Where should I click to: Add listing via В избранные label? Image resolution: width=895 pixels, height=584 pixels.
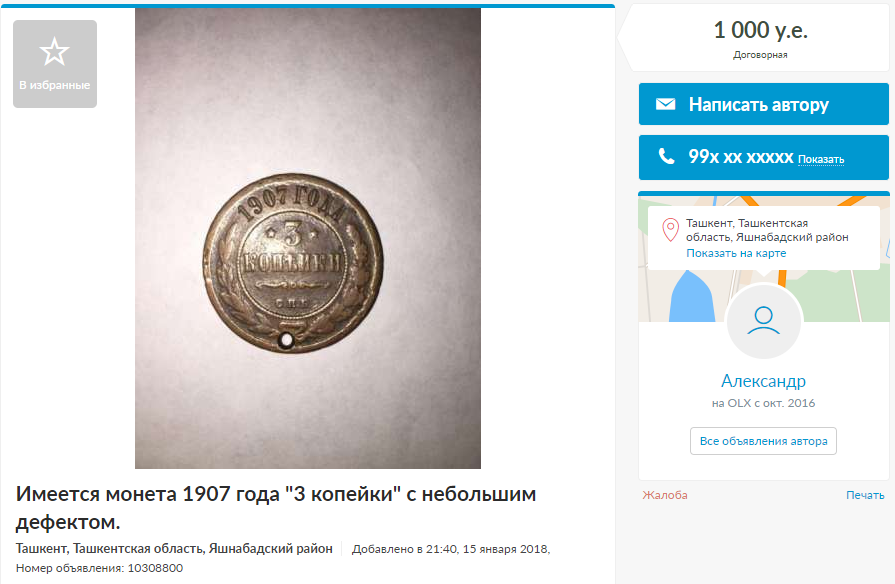tap(55, 85)
